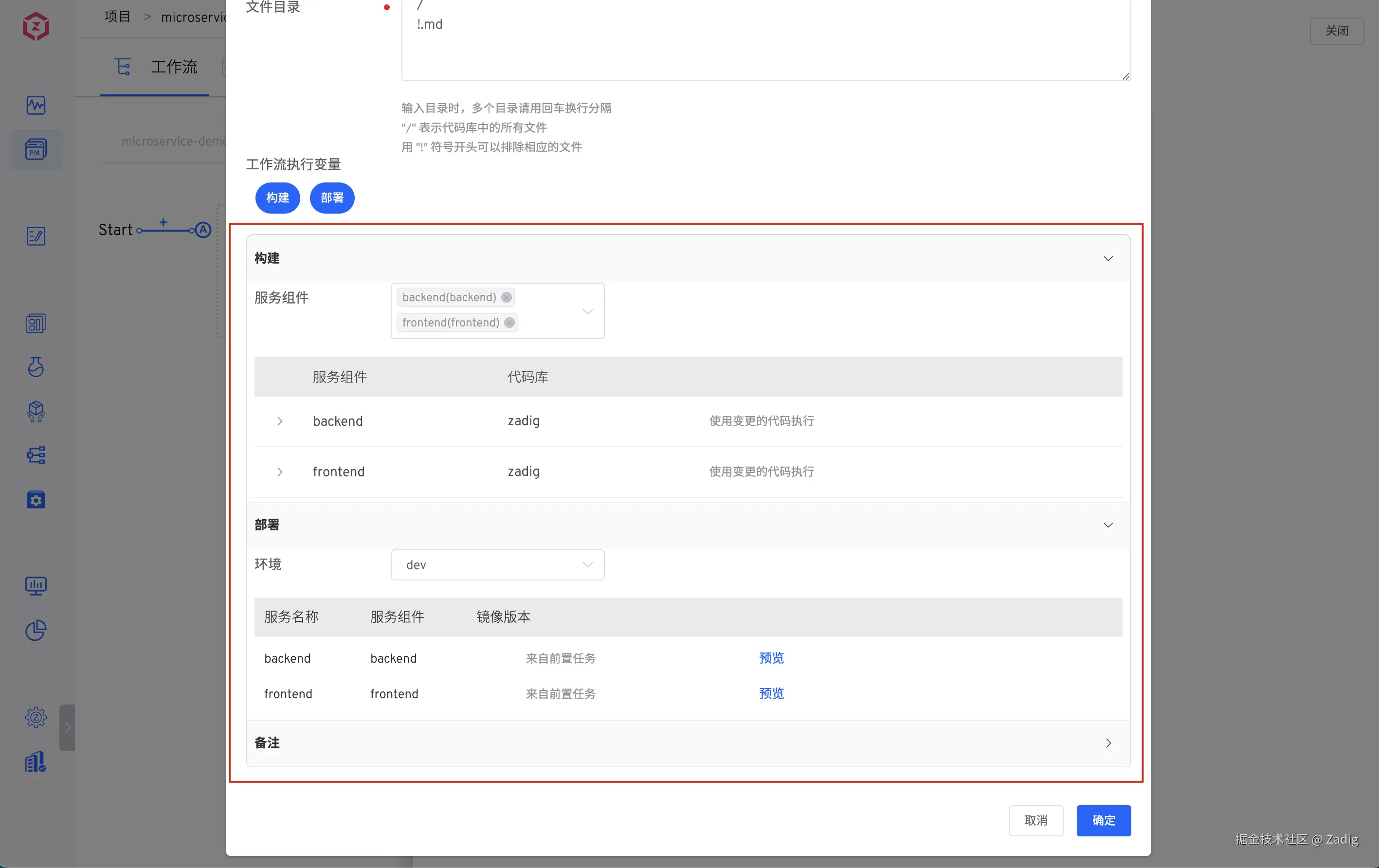Open the activity monitor sidebar icon
Viewport: 1379px width, 868px height.
pyautogui.click(x=36, y=106)
